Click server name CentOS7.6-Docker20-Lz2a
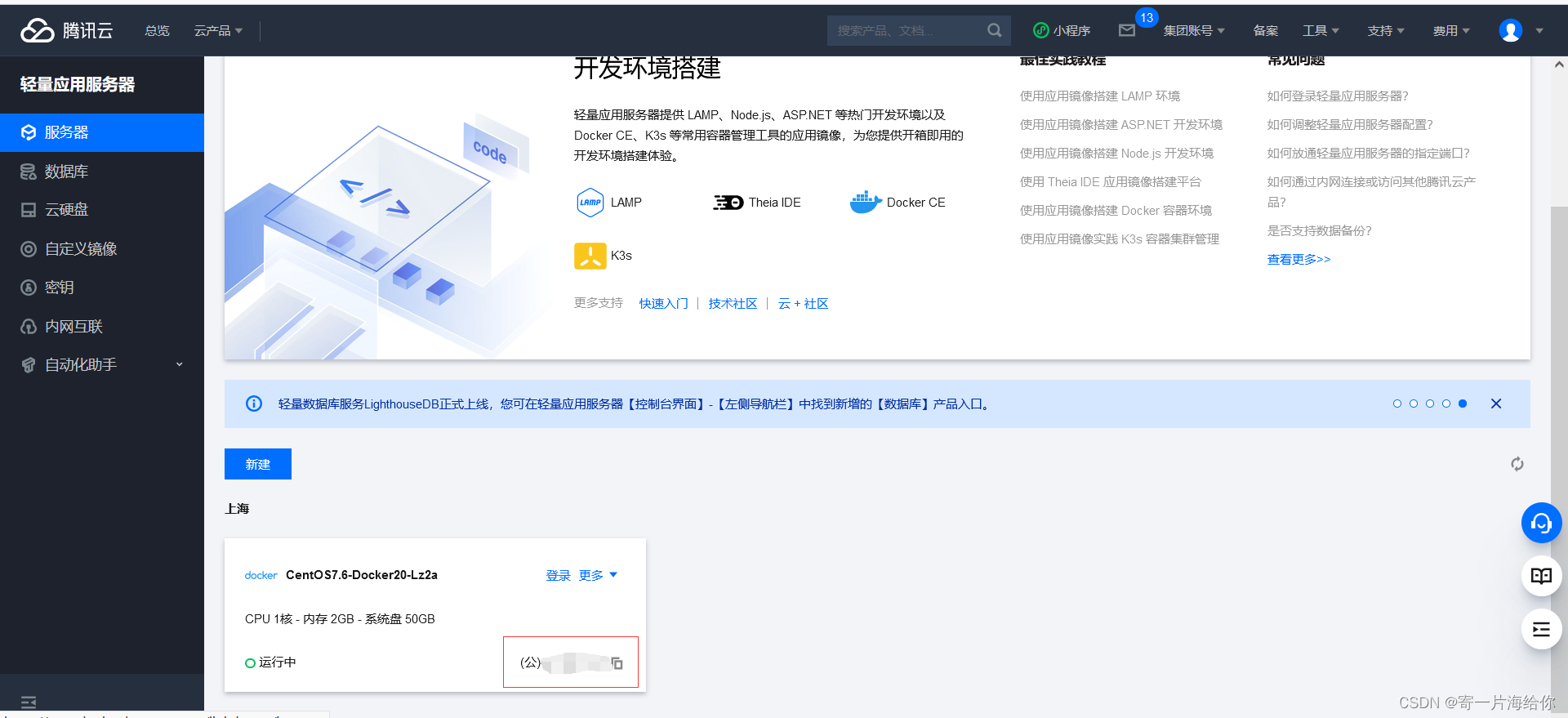 pos(362,575)
